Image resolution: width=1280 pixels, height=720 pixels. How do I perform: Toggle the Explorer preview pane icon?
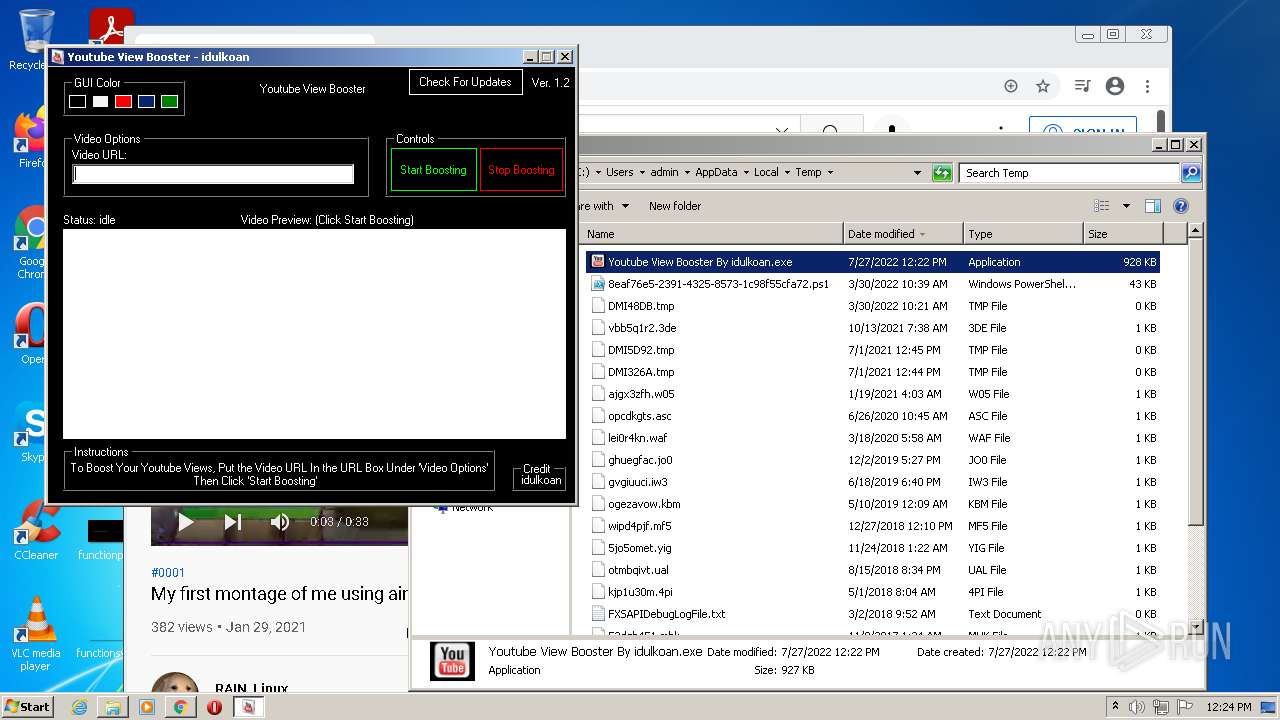[1153, 206]
